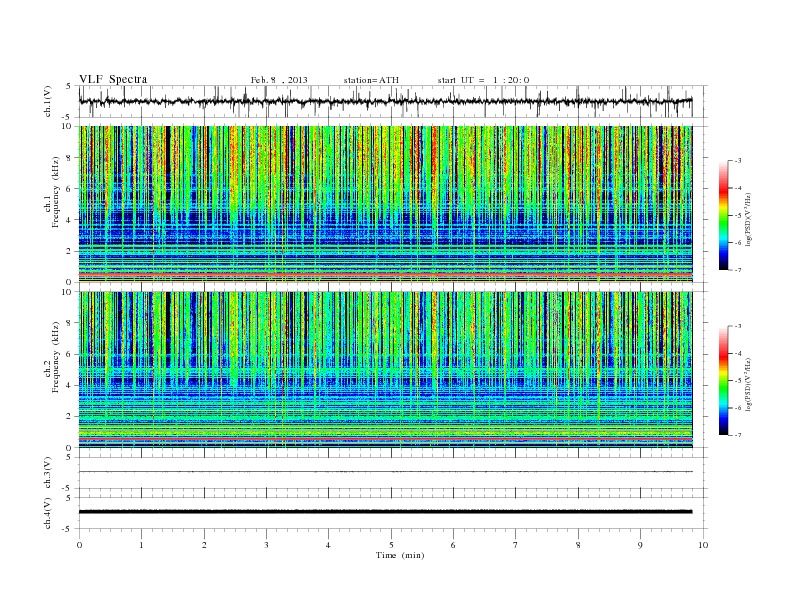Click the "station=ATH" header label

[x=371, y=80]
